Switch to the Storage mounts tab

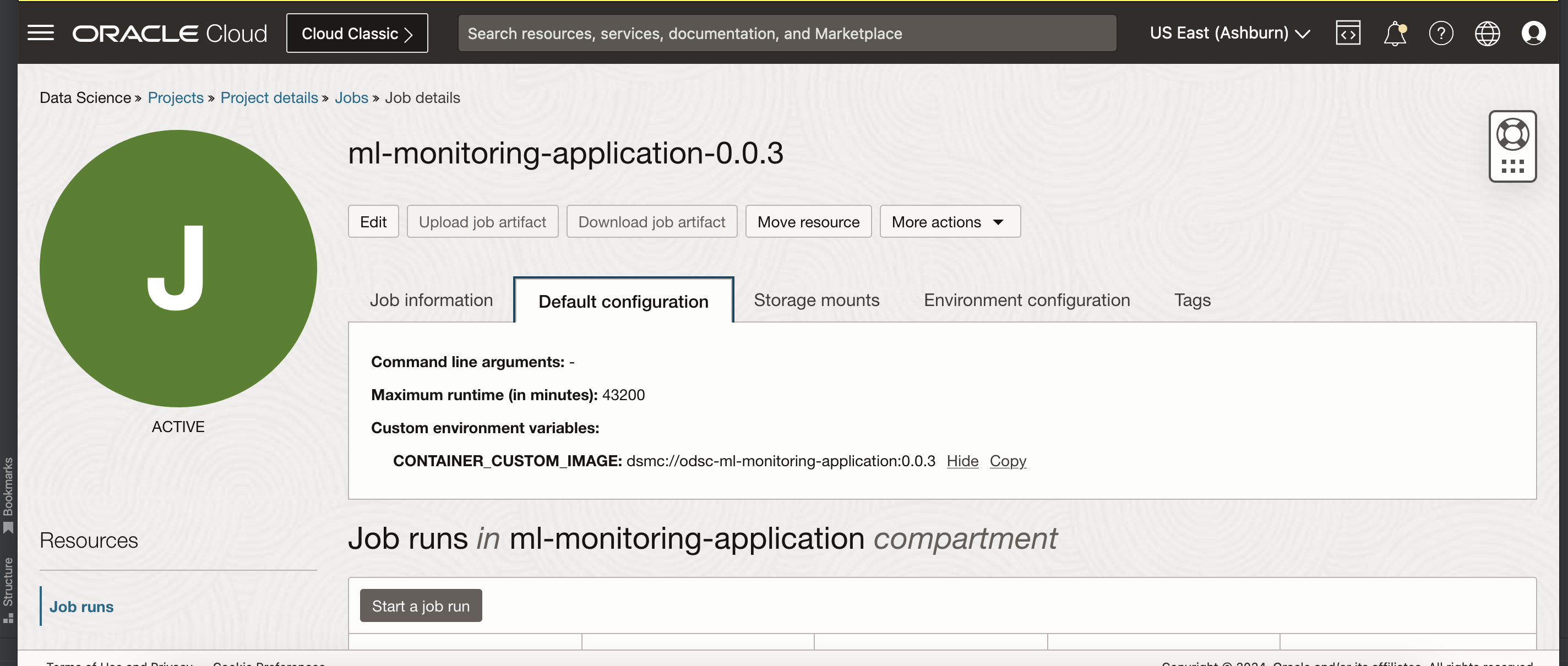[x=817, y=299]
